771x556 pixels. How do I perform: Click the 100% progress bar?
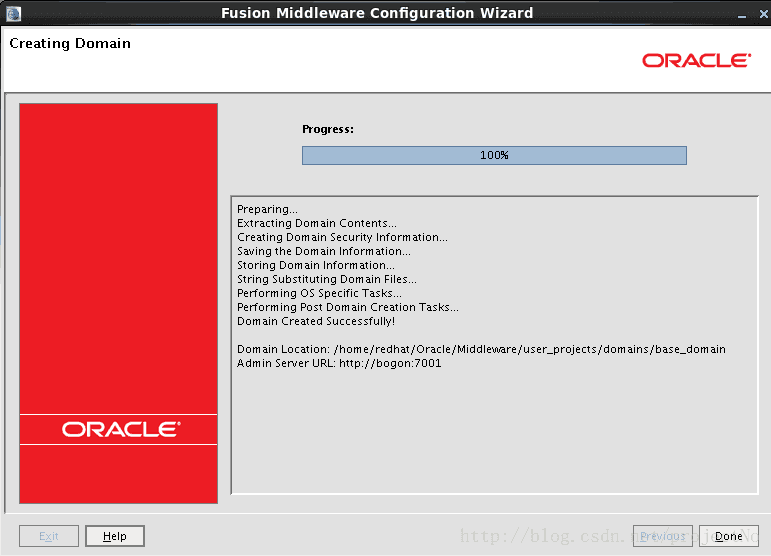[494, 155]
